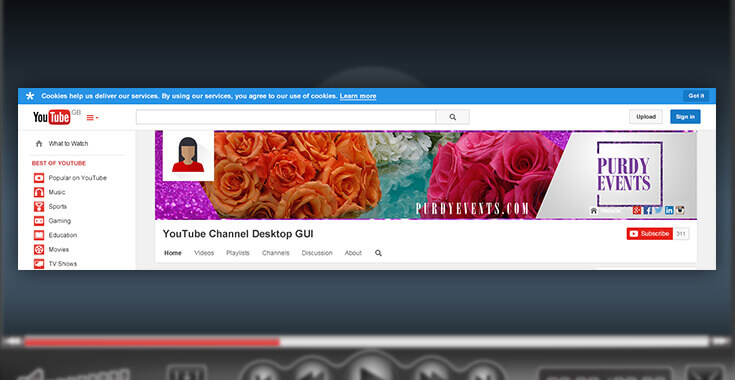Select the TV Shows label in sidebar
The height and width of the screenshot is (380, 735).
[63, 264]
